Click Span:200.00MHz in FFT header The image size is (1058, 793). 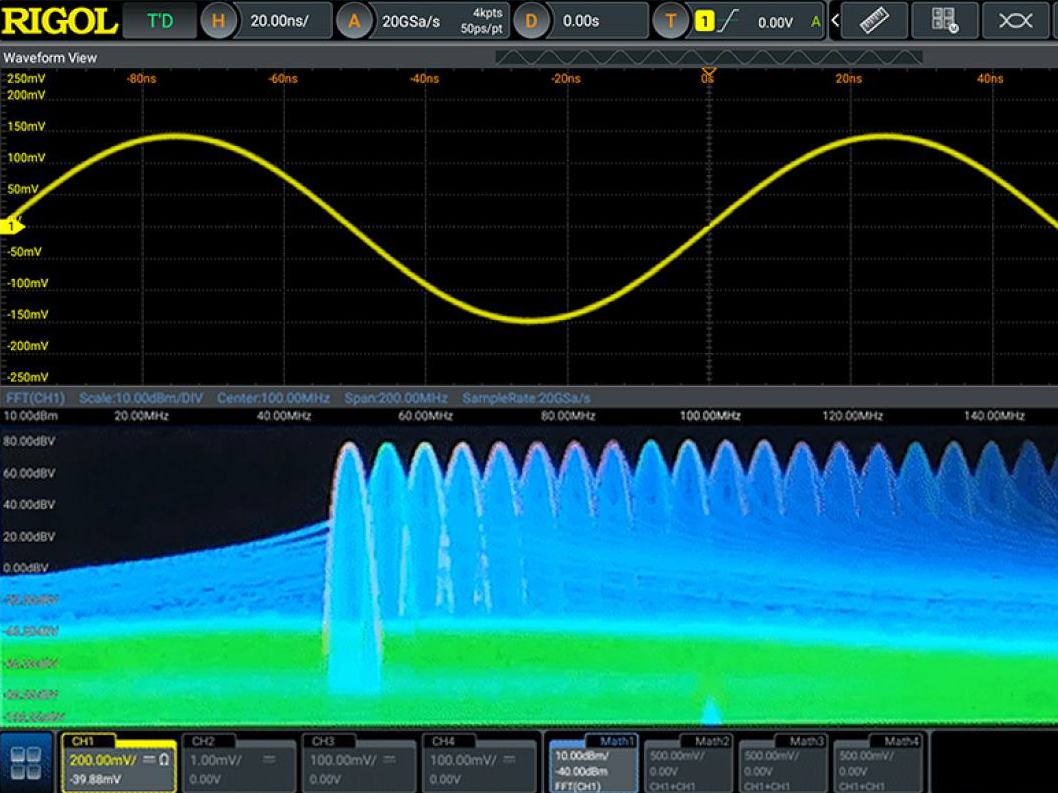[x=396, y=398]
